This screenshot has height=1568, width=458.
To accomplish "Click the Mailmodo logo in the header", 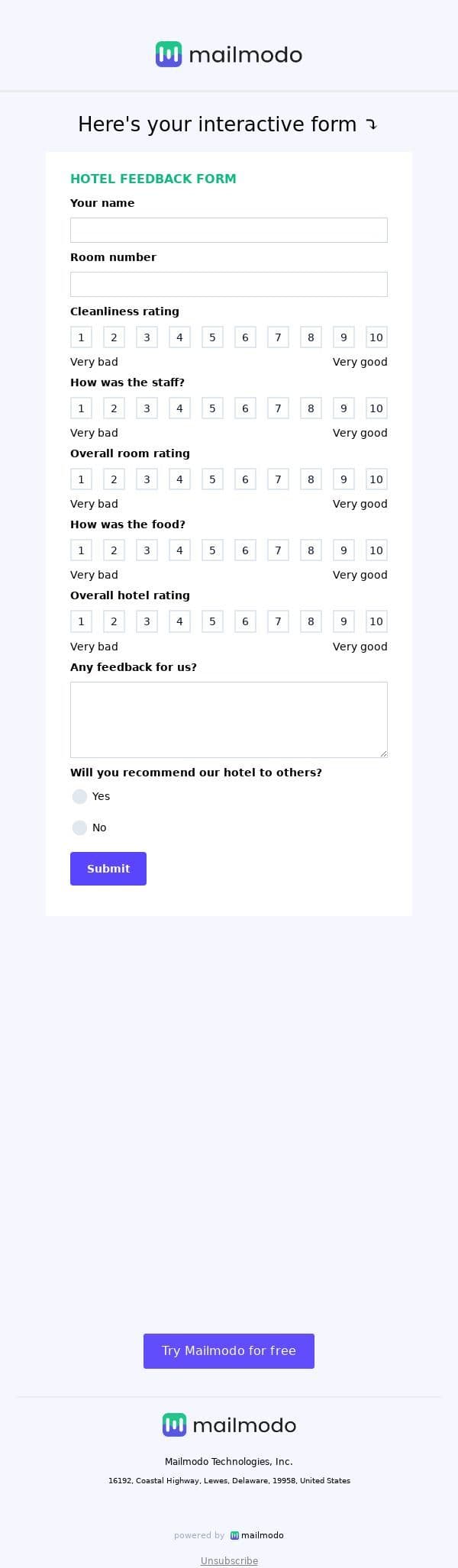I will [x=229, y=55].
